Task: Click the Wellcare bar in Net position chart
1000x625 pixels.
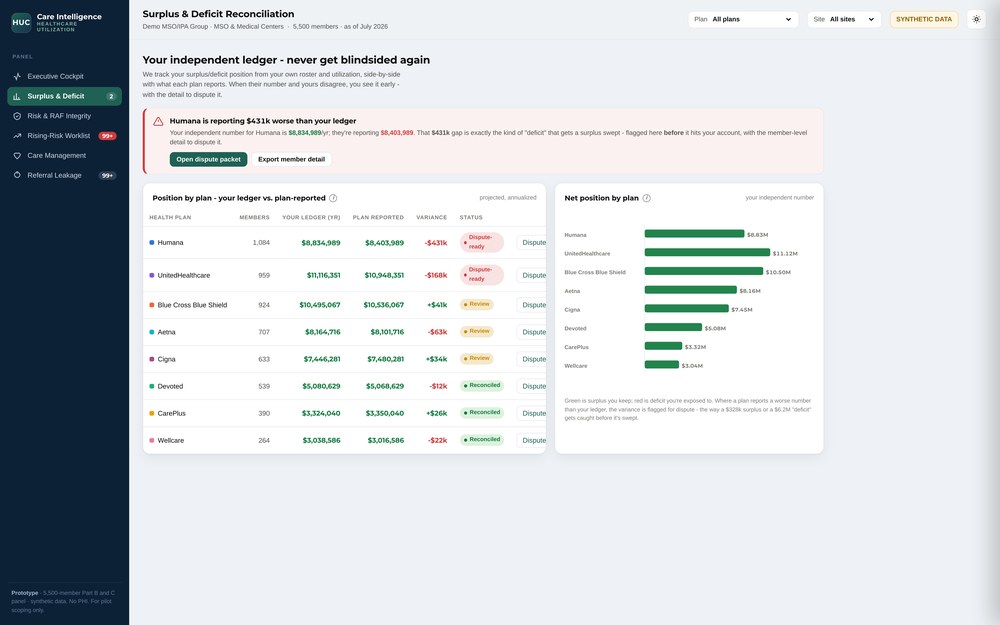Action: click(661, 365)
